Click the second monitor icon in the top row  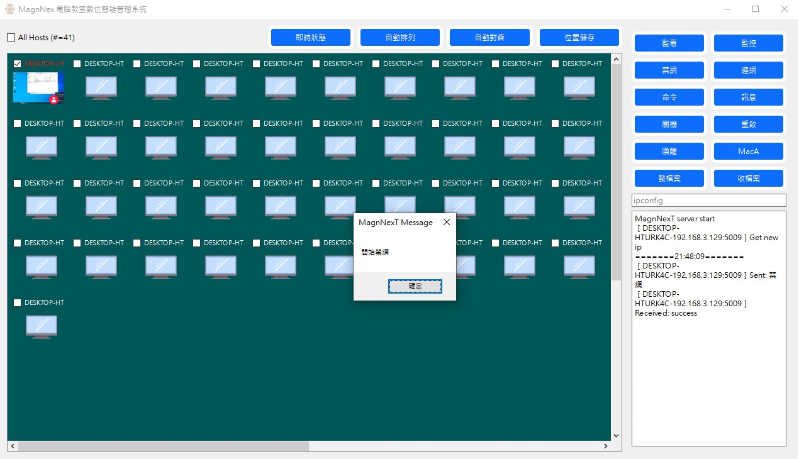click(101, 87)
